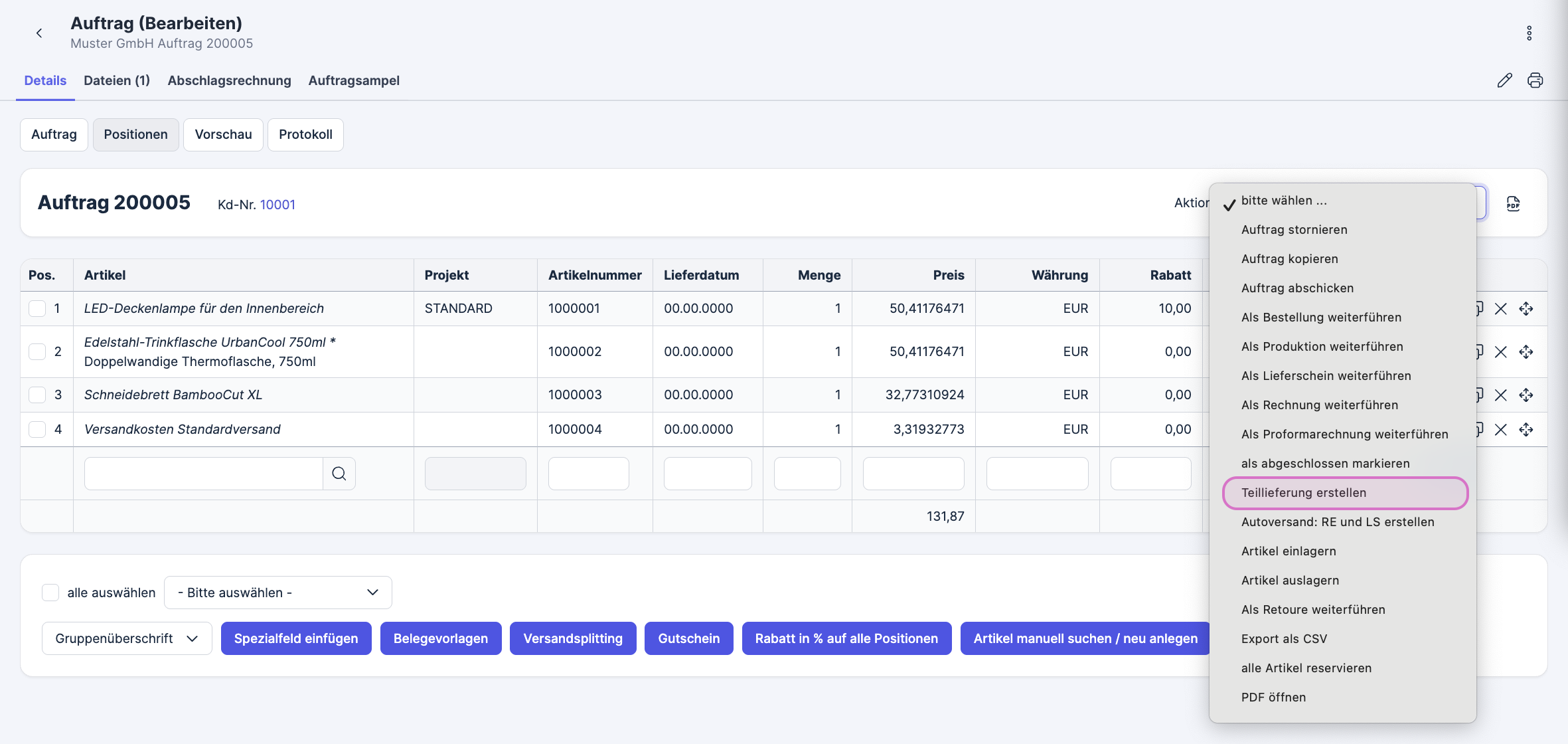Click move arrows icon for position 3

[x=1526, y=395]
